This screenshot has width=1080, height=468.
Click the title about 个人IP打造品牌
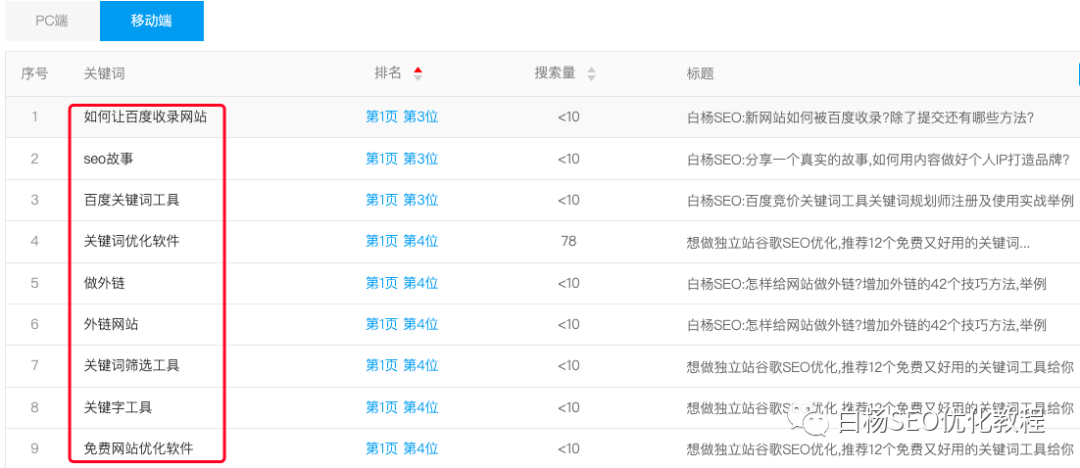pos(878,159)
